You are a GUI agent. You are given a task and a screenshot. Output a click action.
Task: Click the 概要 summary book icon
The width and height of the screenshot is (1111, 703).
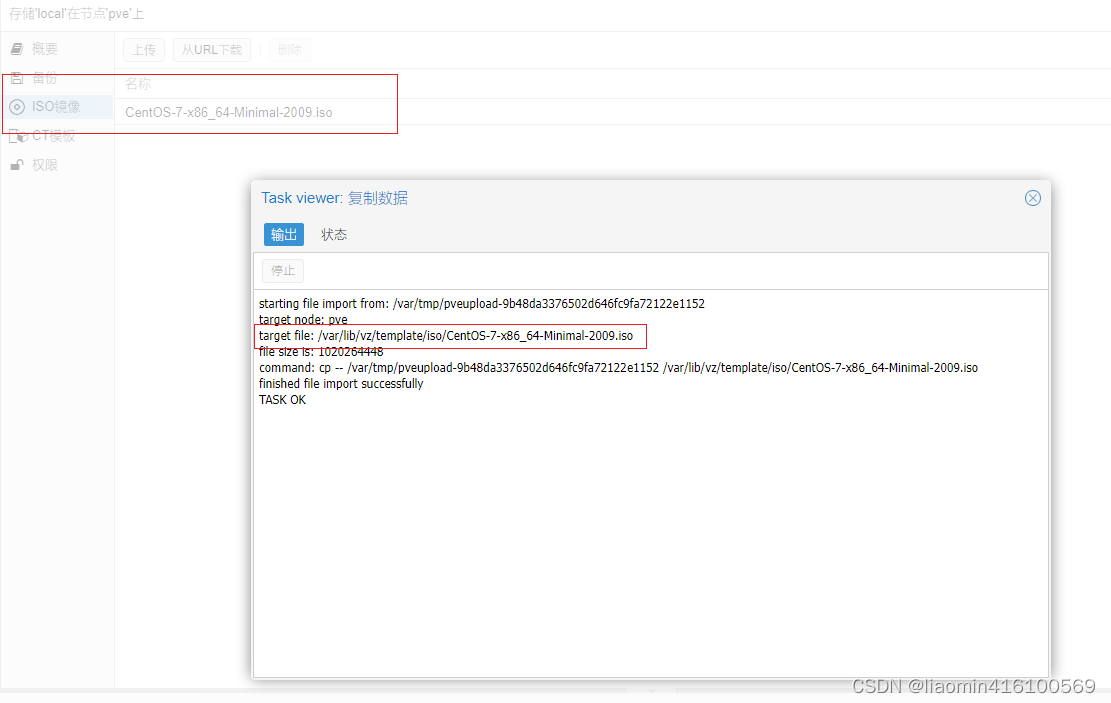(x=17, y=49)
